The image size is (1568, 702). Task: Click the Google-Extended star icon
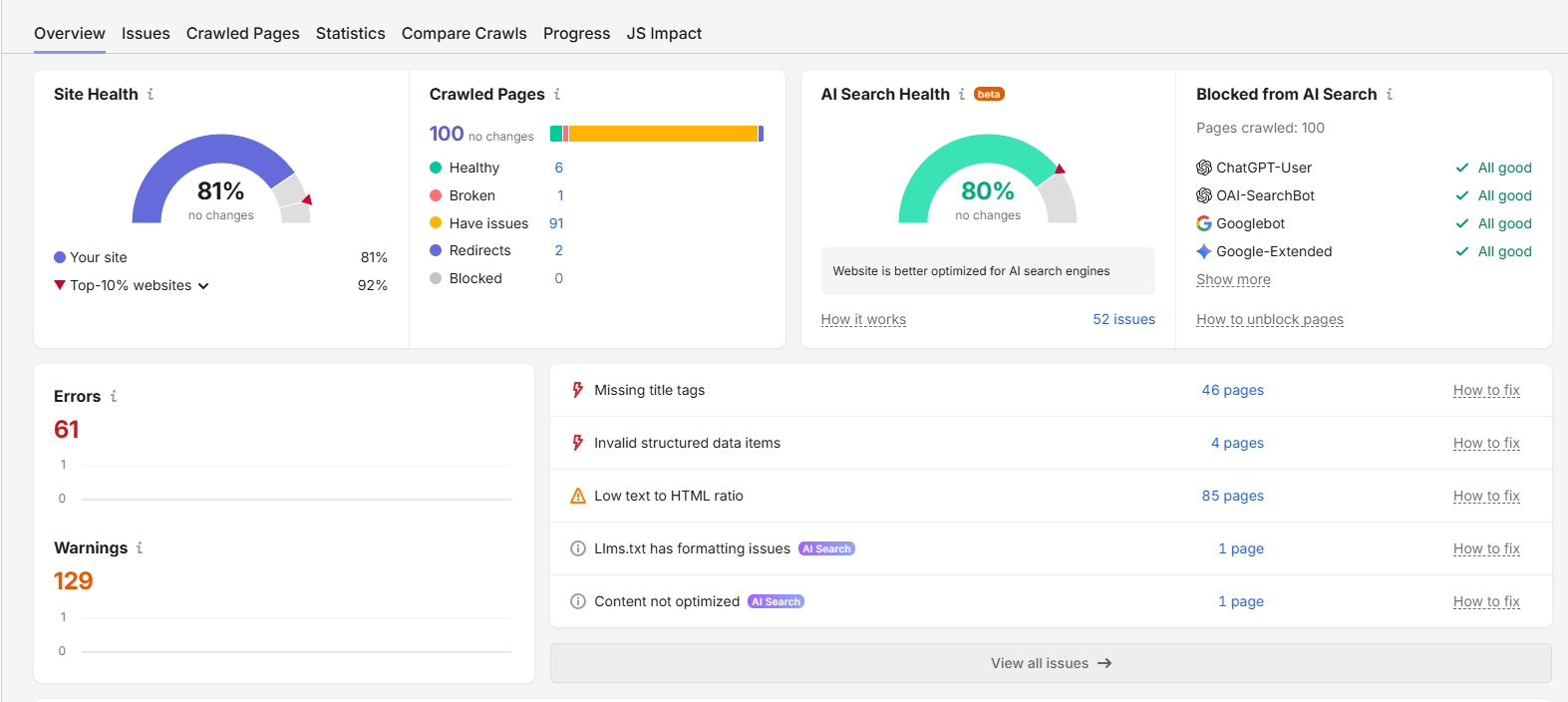pos(1204,251)
